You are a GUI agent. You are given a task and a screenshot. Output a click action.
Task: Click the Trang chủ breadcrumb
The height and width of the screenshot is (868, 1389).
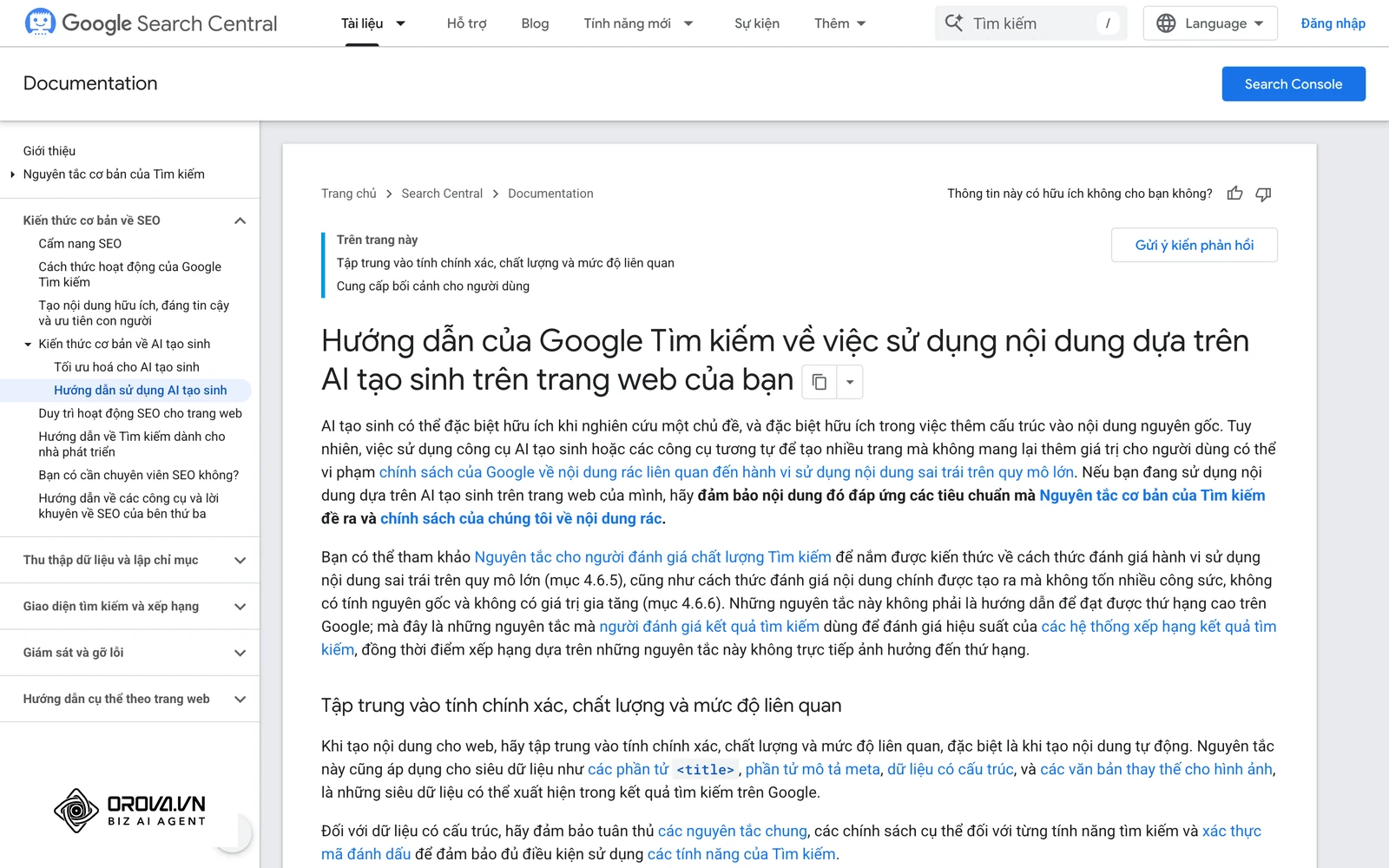tap(349, 194)
